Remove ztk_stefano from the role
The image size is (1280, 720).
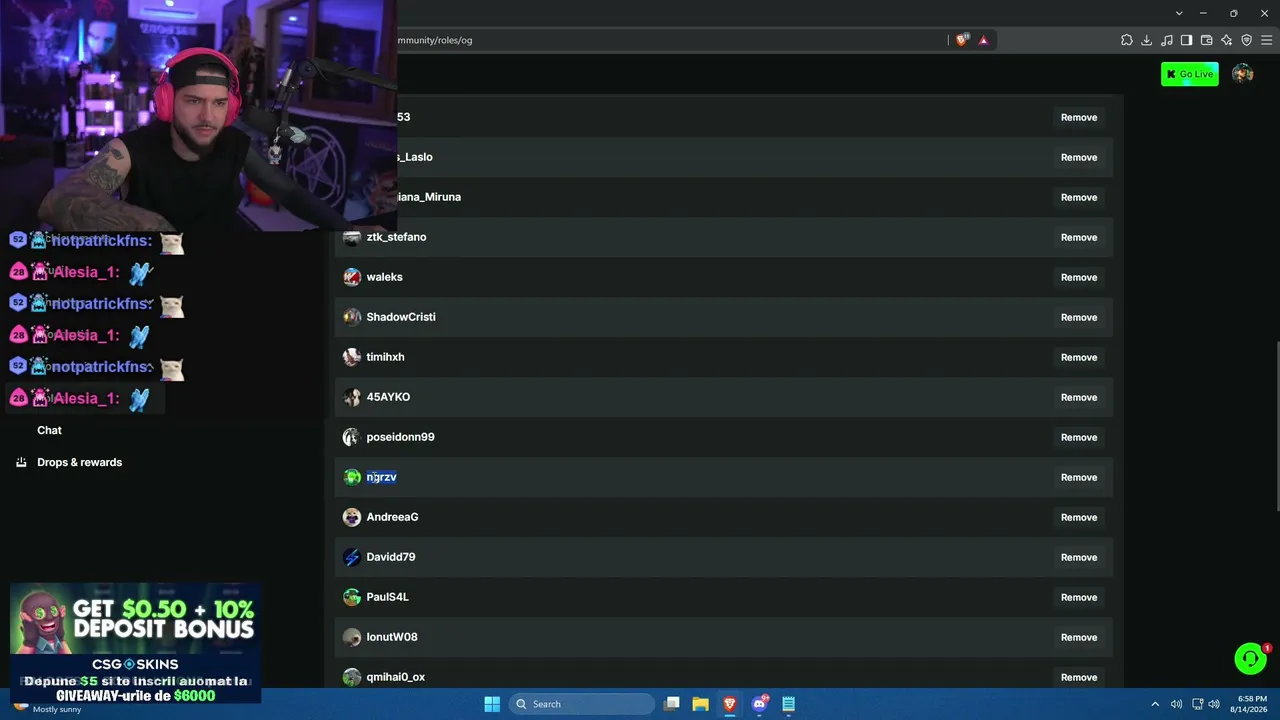(1079, 237)
